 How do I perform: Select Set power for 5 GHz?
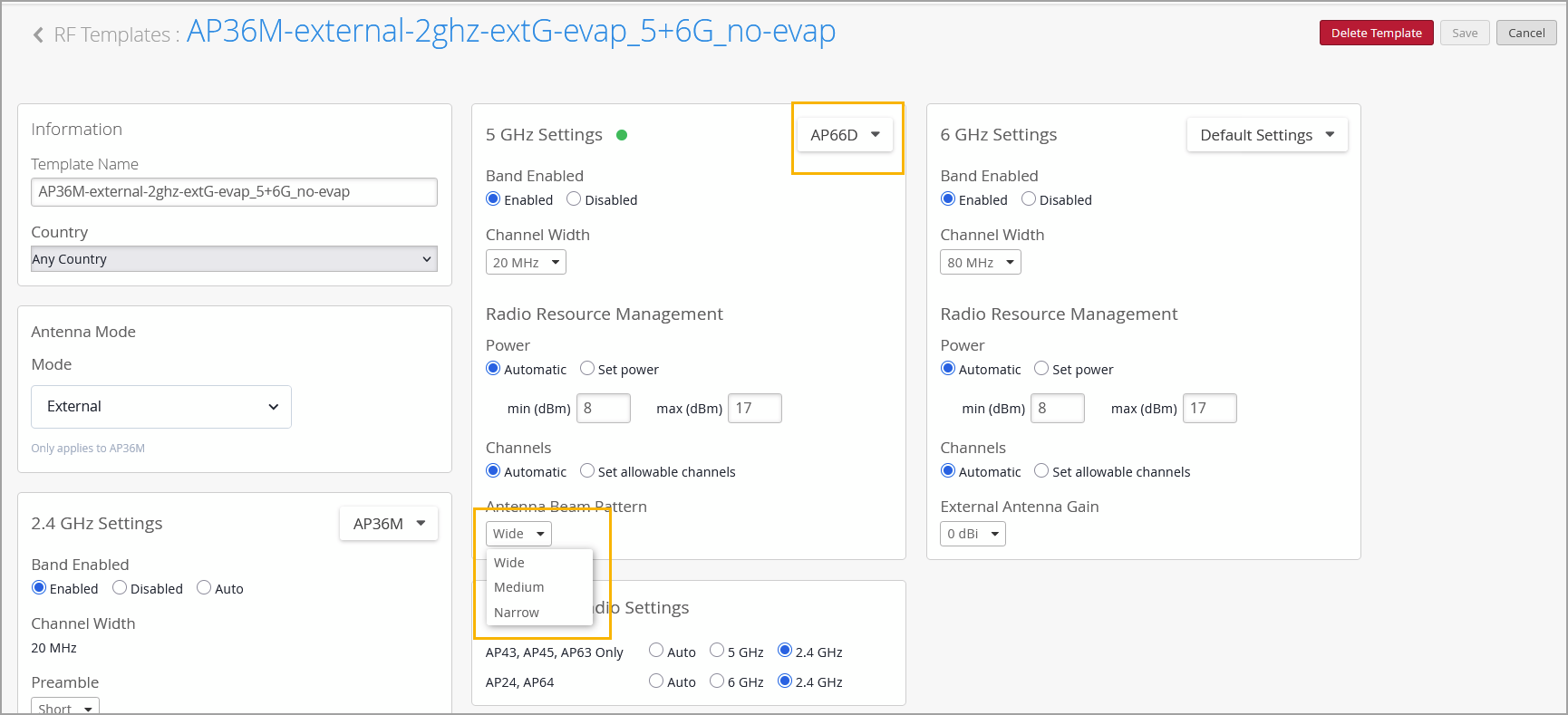pos(587,369)
